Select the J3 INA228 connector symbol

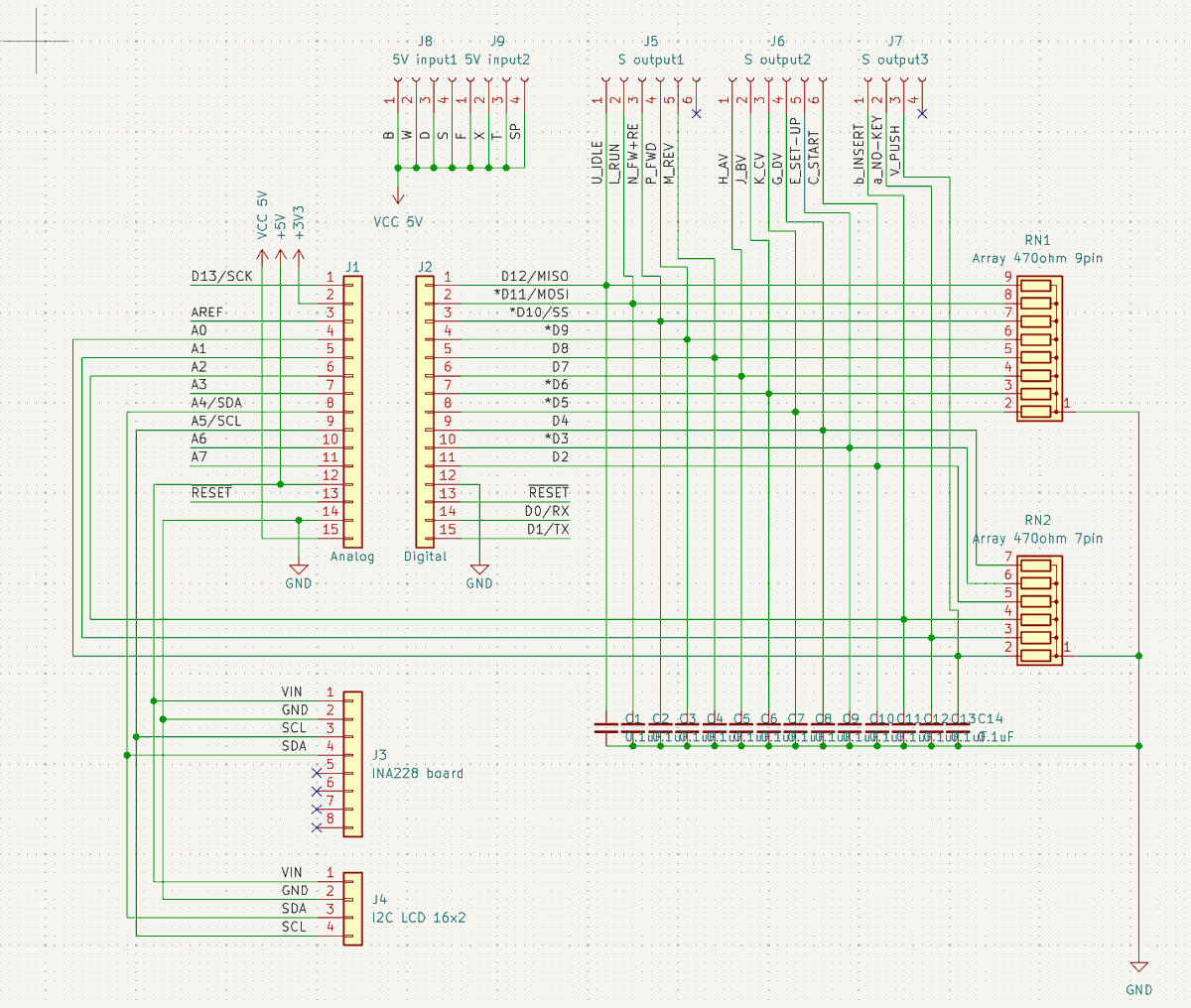(x=352, y=764)
